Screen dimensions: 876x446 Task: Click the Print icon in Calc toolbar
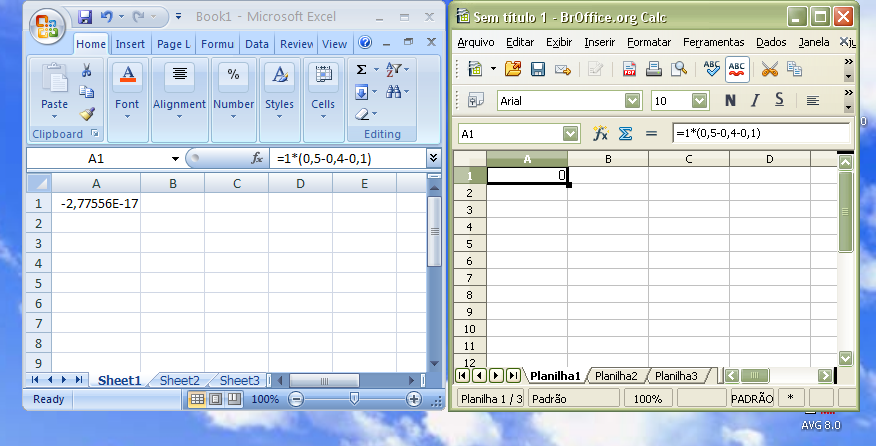point(654,69)
